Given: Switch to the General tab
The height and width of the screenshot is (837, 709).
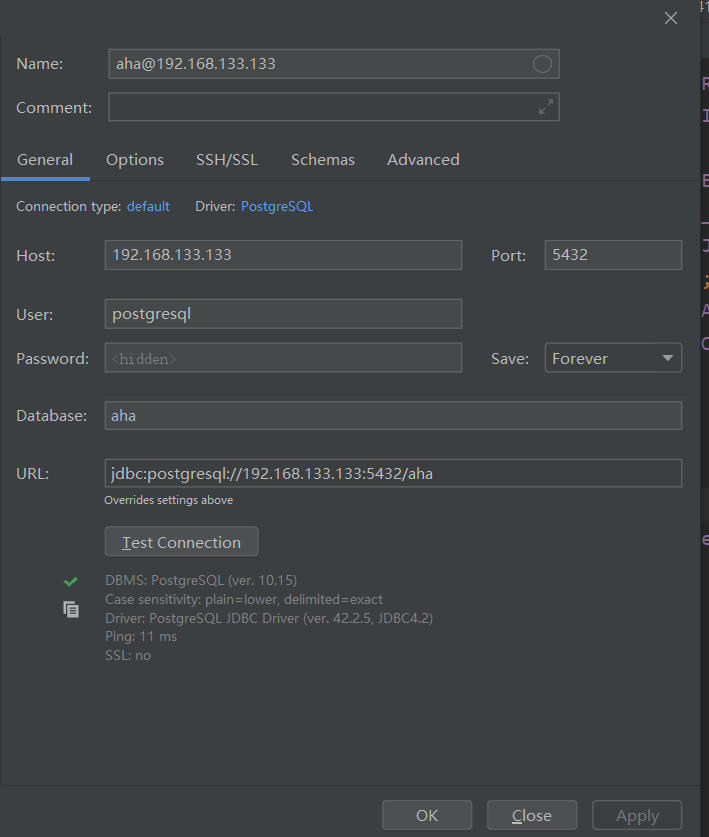Looking at the screenshot, I should point(45,160).
